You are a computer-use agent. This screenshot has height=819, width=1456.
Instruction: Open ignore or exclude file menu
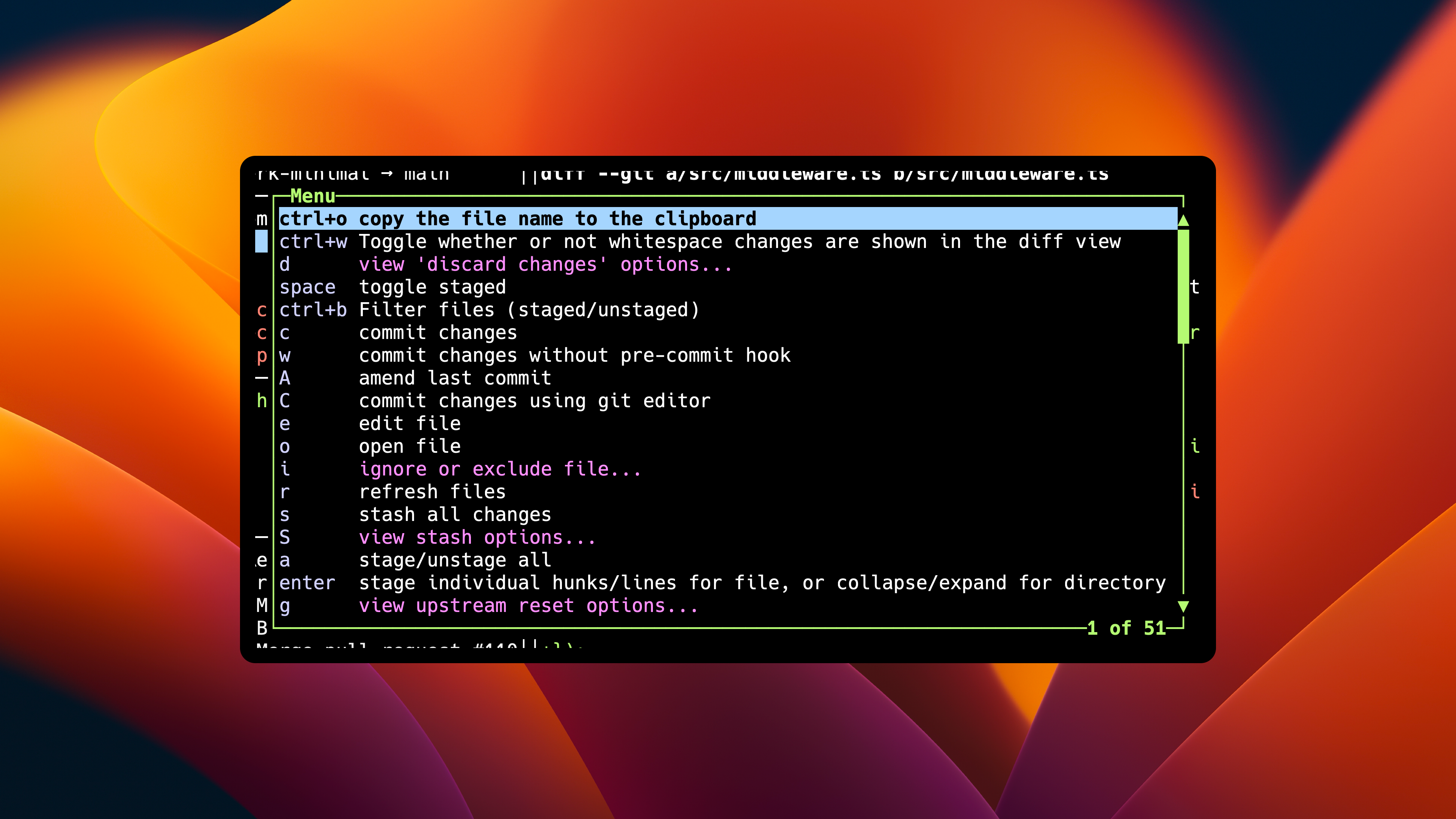point(500,468)
